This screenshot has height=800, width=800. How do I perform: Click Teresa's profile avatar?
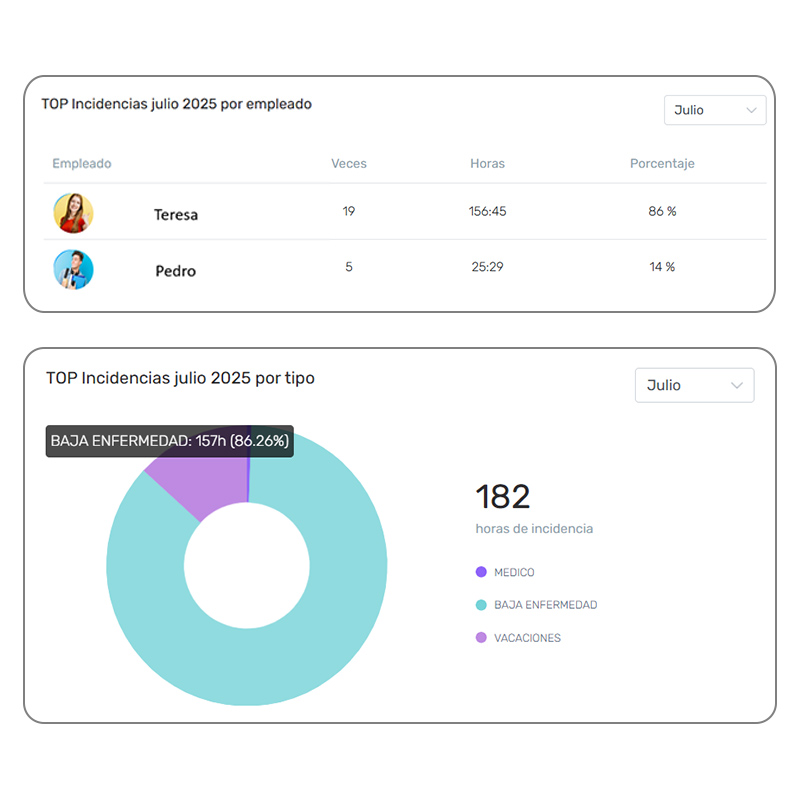point(73,213)
